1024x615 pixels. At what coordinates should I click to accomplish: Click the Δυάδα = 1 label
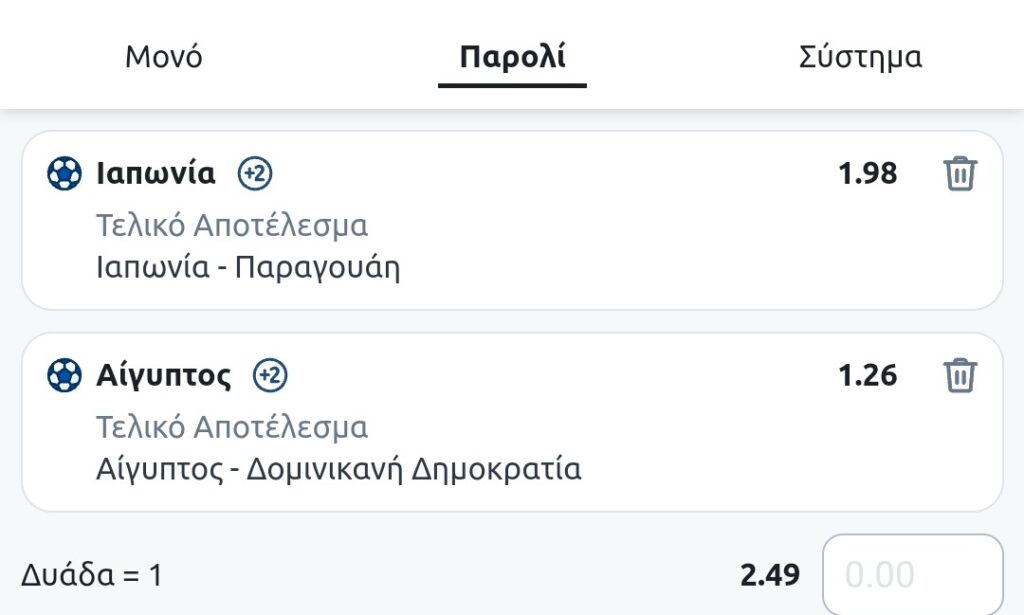point(91,576)
